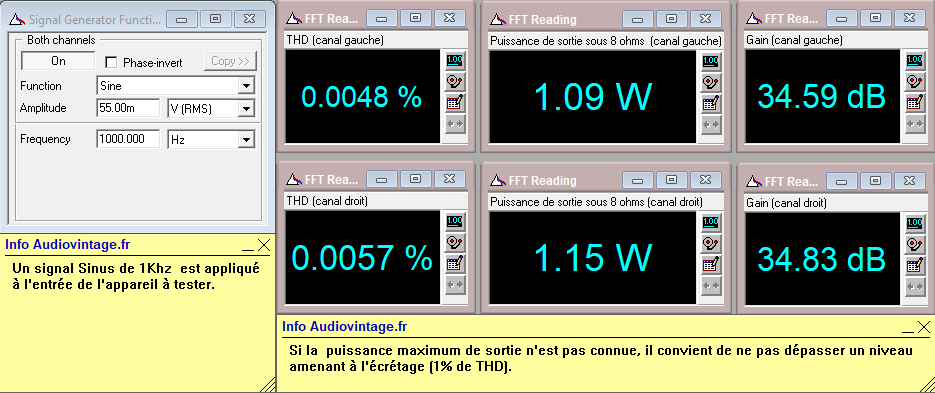Viewport: 935px width, 393px height.
Task: Toggle the On generator button
Action: [x=58, y=61]
